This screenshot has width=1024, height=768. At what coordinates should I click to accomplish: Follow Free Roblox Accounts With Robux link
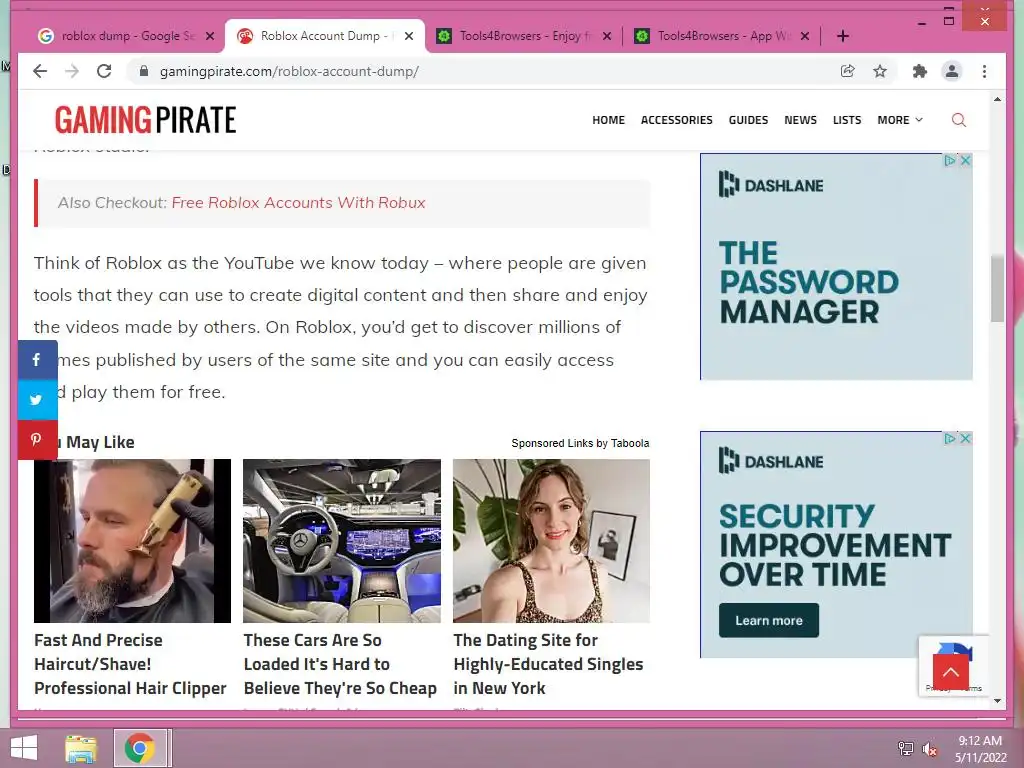pos(298,202)
